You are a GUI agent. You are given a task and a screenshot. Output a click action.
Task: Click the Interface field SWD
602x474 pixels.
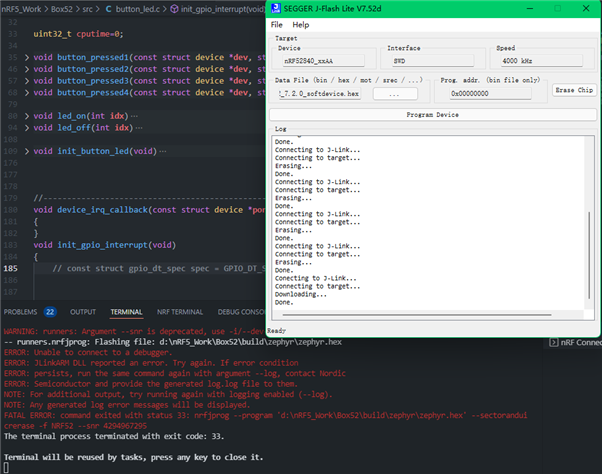click(x=432, y=61)
